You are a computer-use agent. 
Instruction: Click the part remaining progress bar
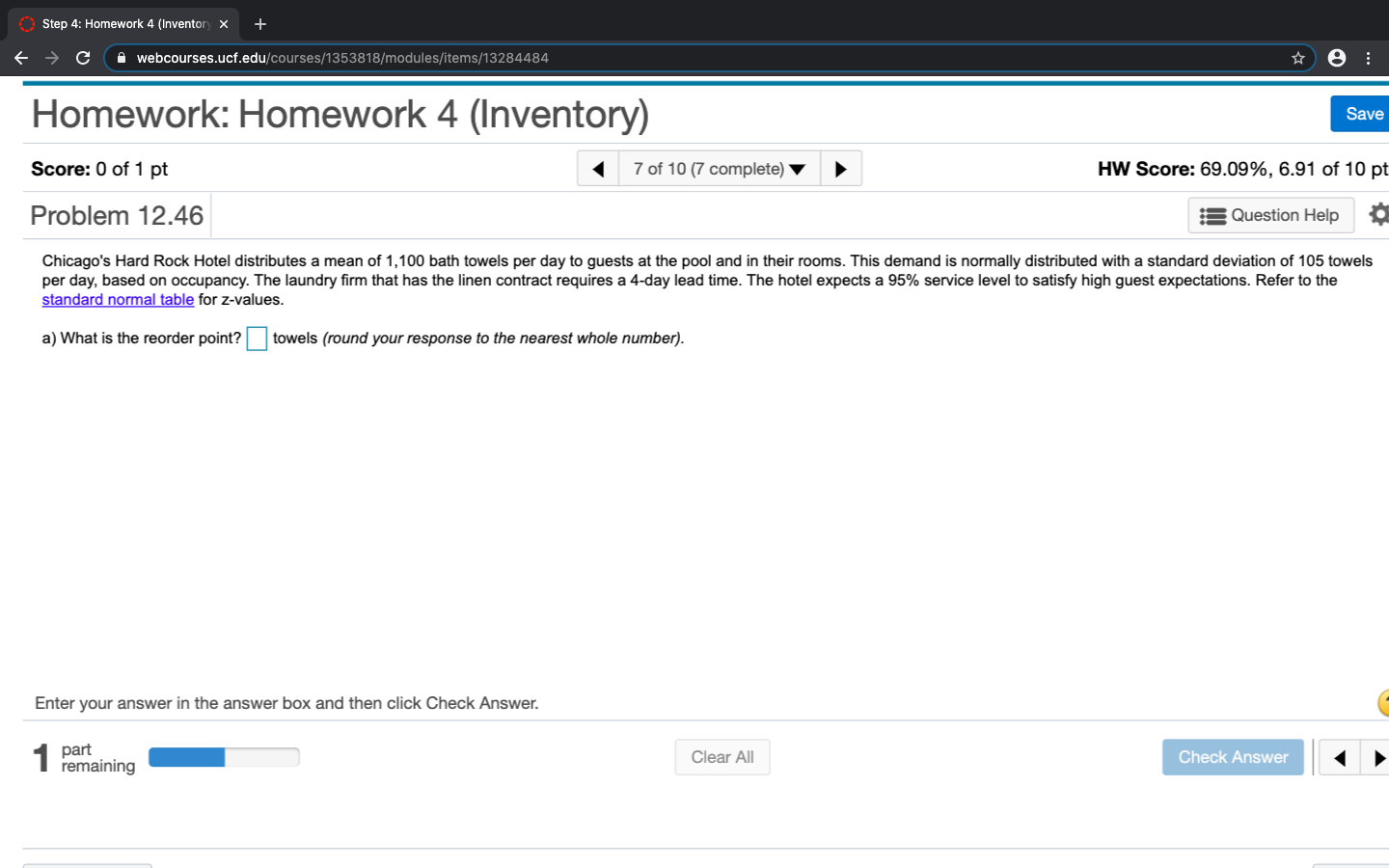click(x=224, y=757)
